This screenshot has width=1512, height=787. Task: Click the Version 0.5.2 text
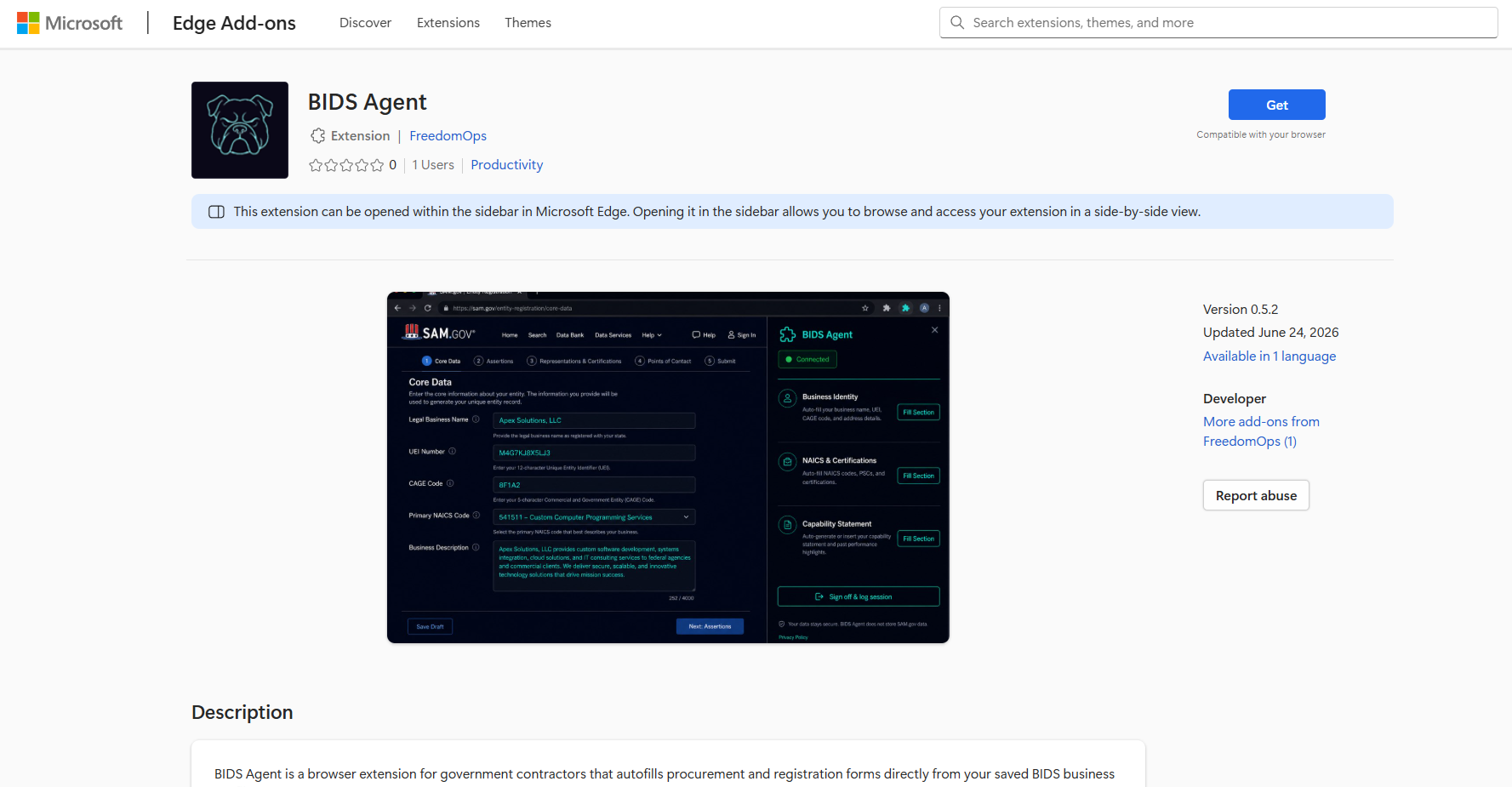pyautogui.click(x=1241, y=310)
